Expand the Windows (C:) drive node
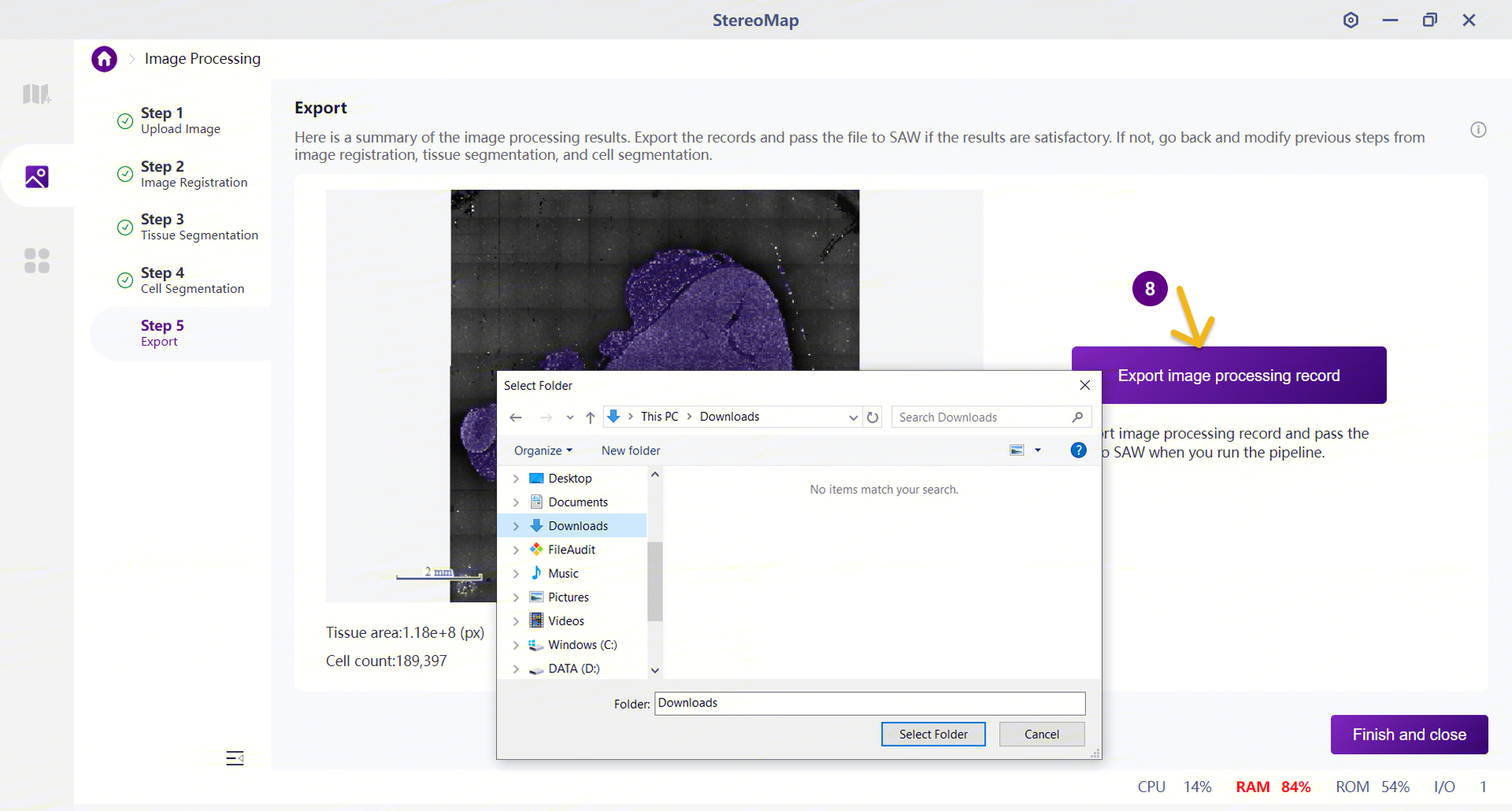This screenshot has width=1512, height=811. point(516,645)
